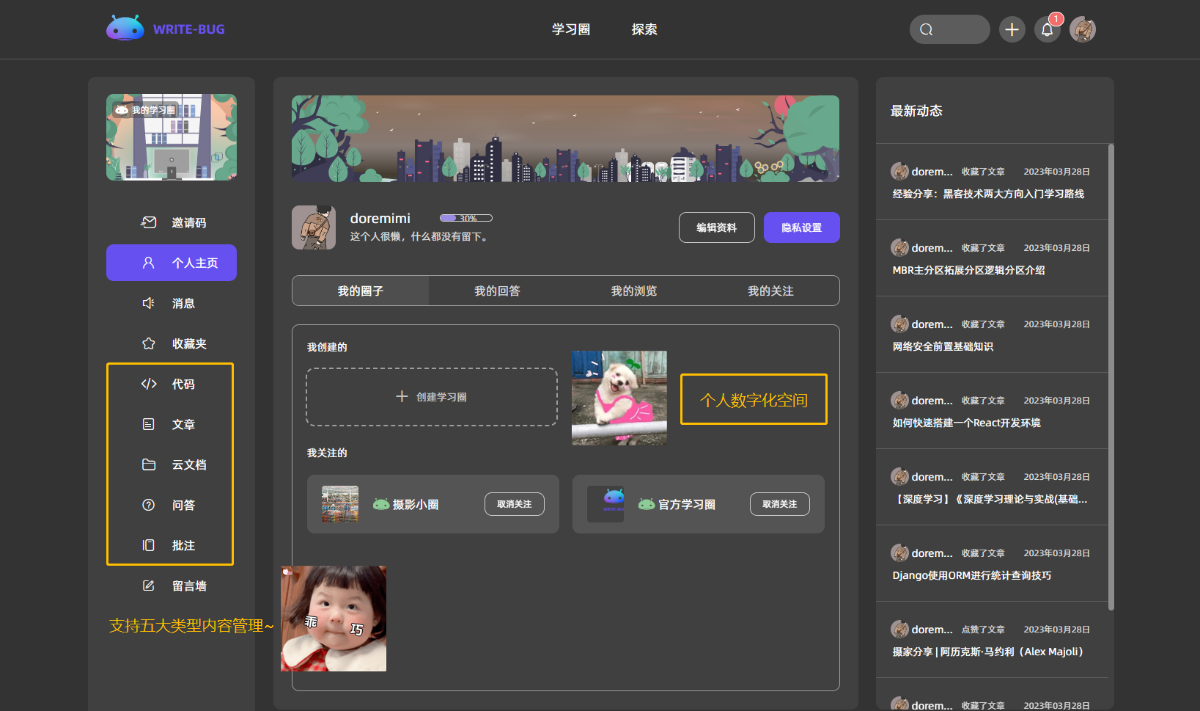Click avatar beside 经验分享 feed entry
The width and height of the screenshot is (1200, 711).
click(899, 171)
